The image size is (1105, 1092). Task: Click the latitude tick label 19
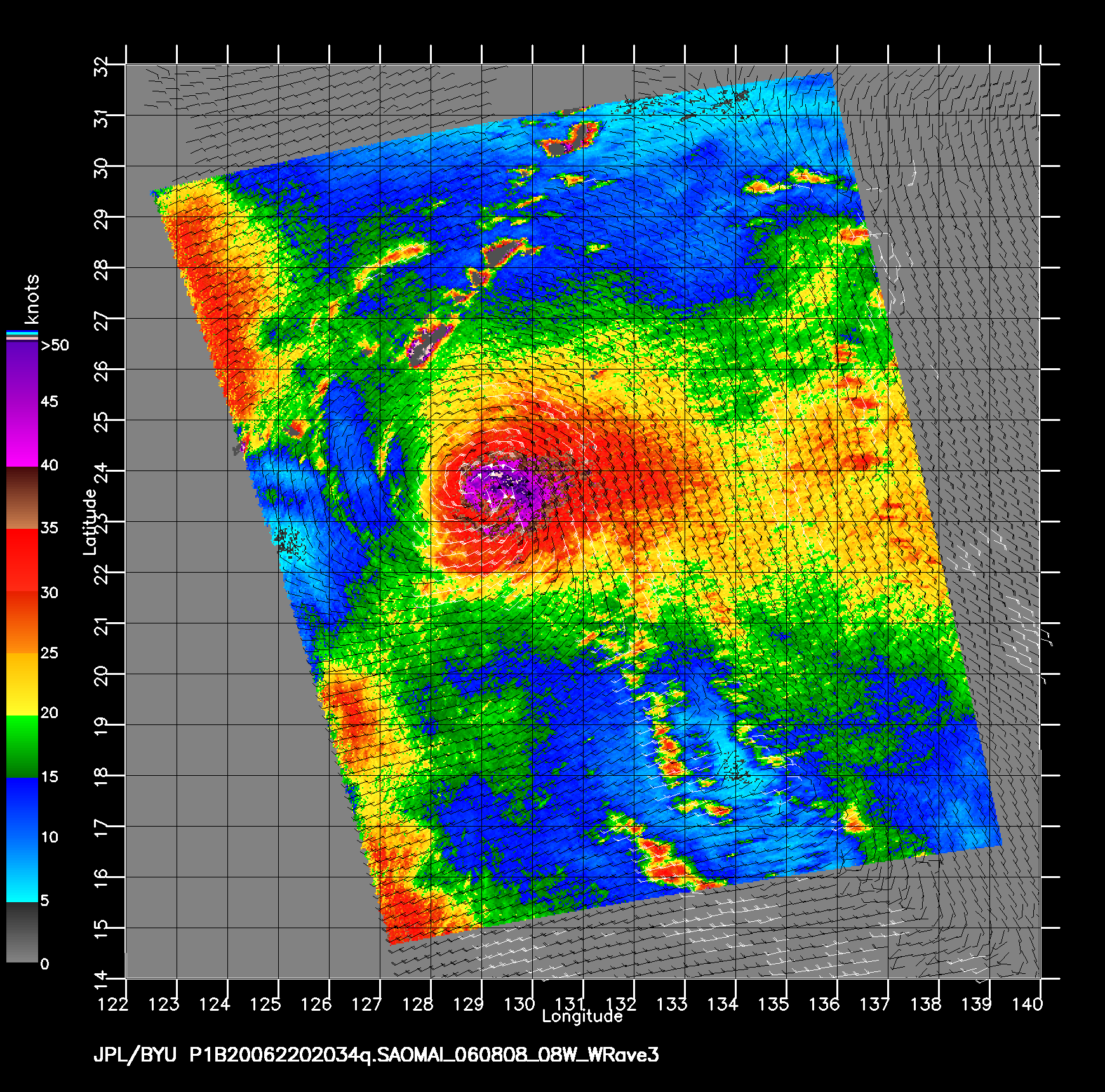point(102,726)
